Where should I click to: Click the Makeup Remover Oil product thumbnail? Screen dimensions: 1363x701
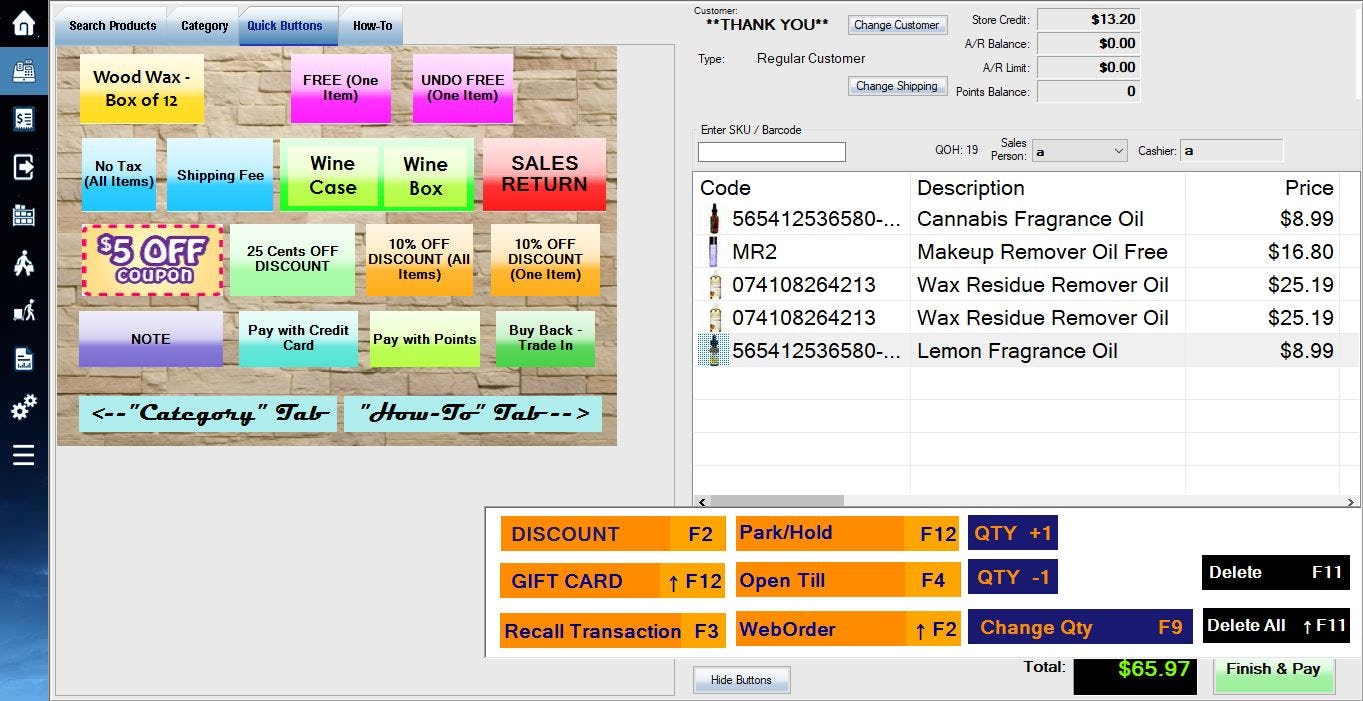(714, 252)
